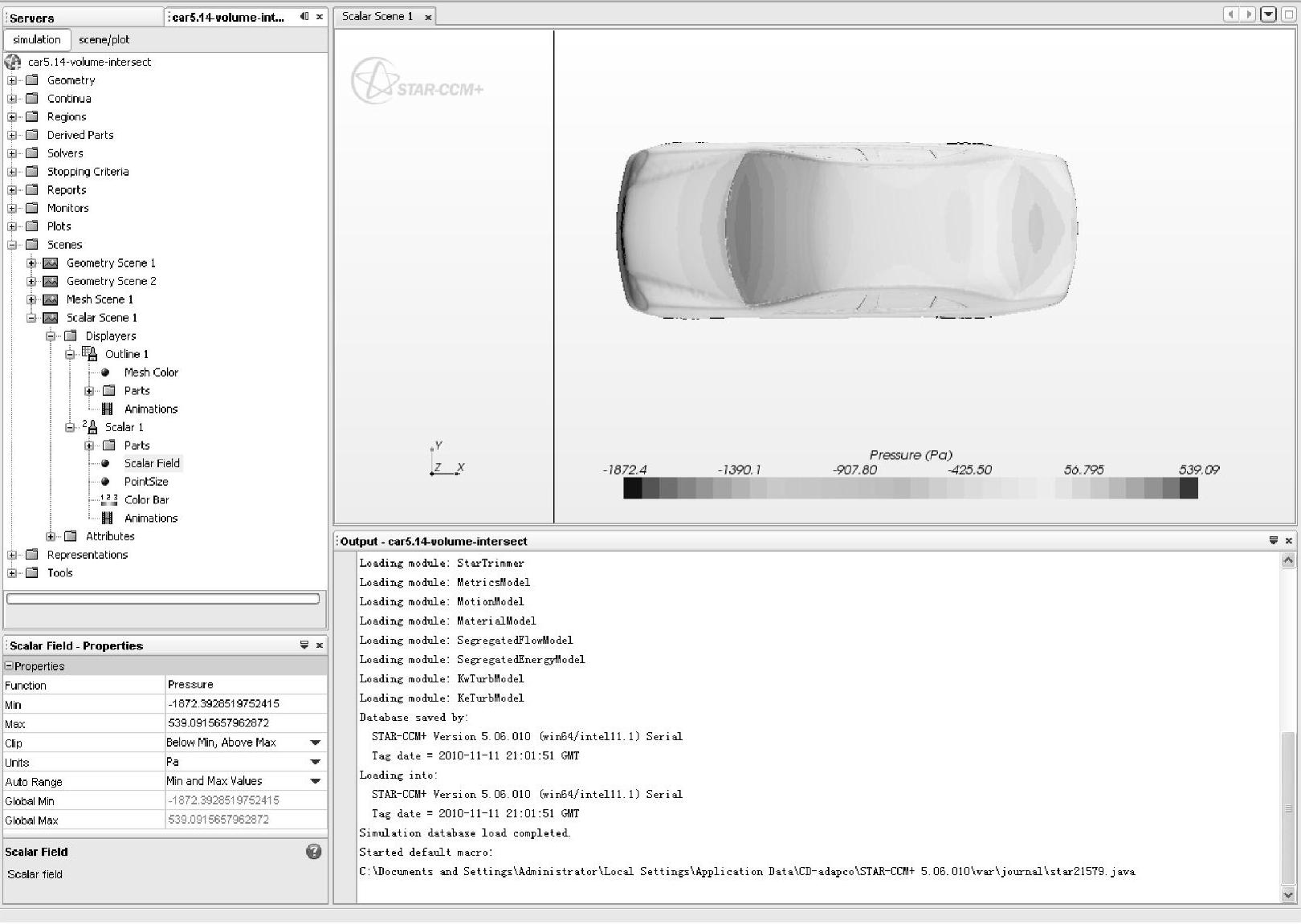Image resolution: width=1301 pixels, height=924 pixels.
Task: Open the scene tab list dropdown
Action: pos(1269,14)
